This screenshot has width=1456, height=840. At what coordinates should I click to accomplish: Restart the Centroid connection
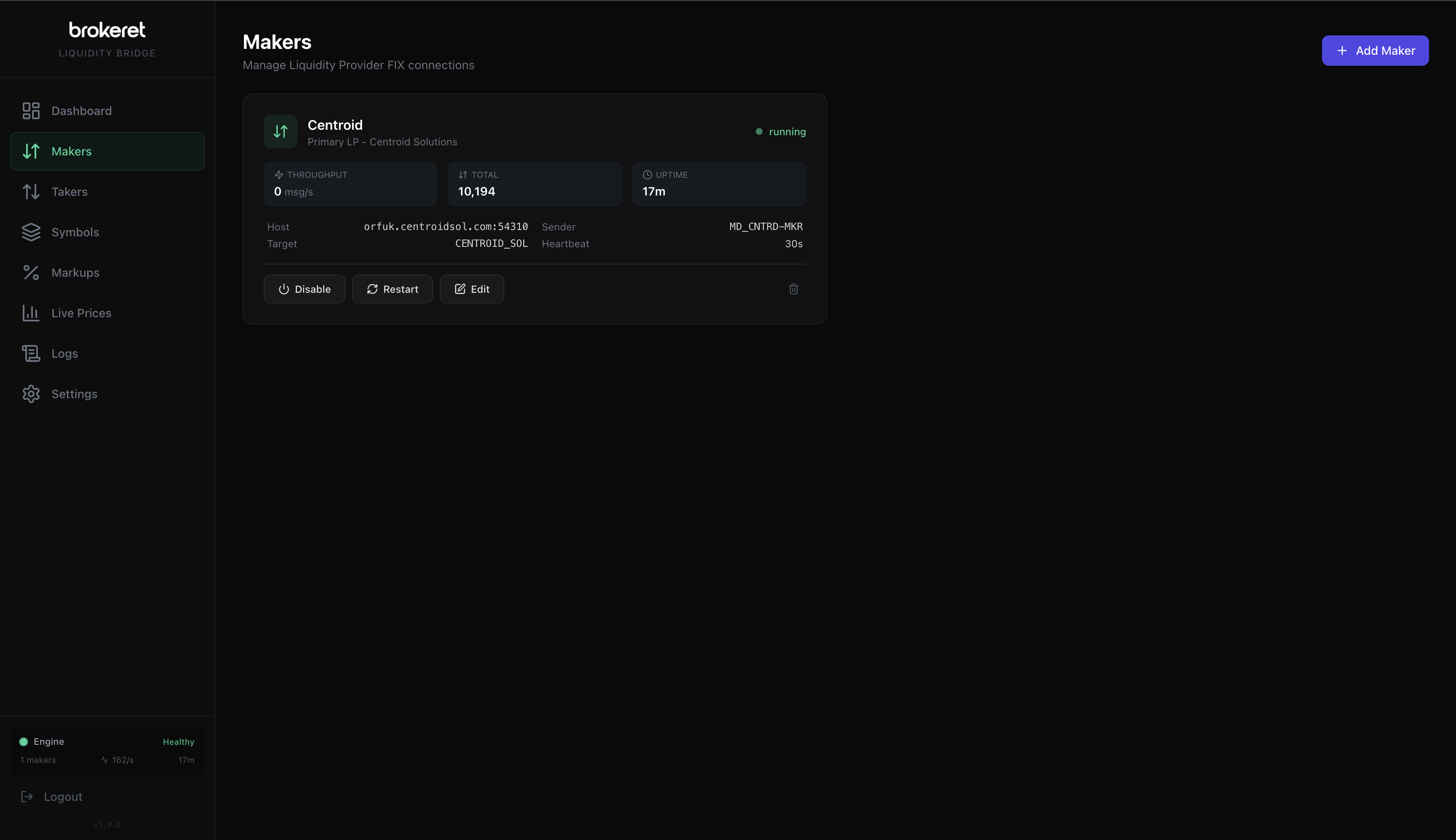[x=392, y=289]
